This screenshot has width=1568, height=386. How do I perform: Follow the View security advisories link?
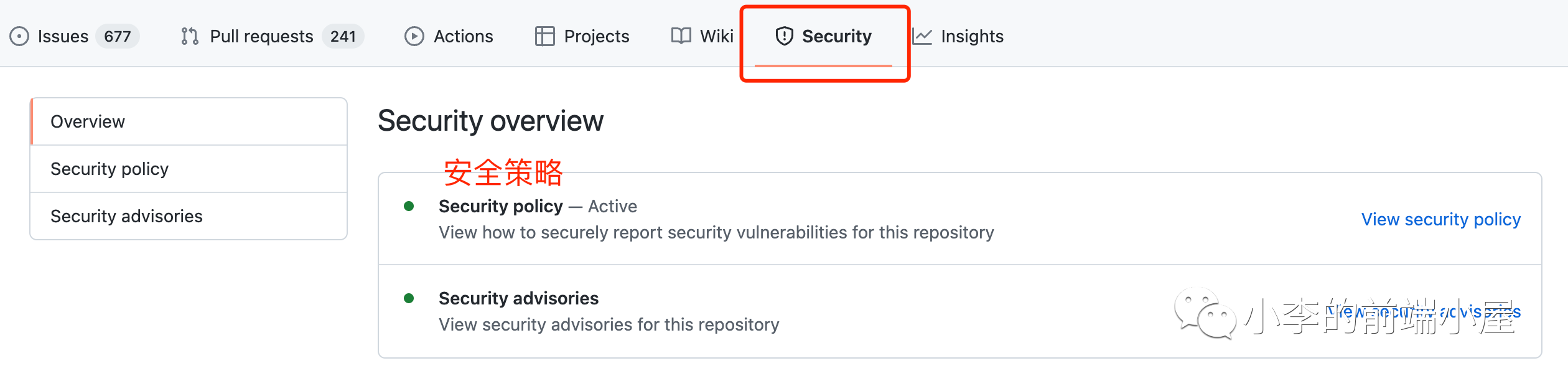point(1424,311)
